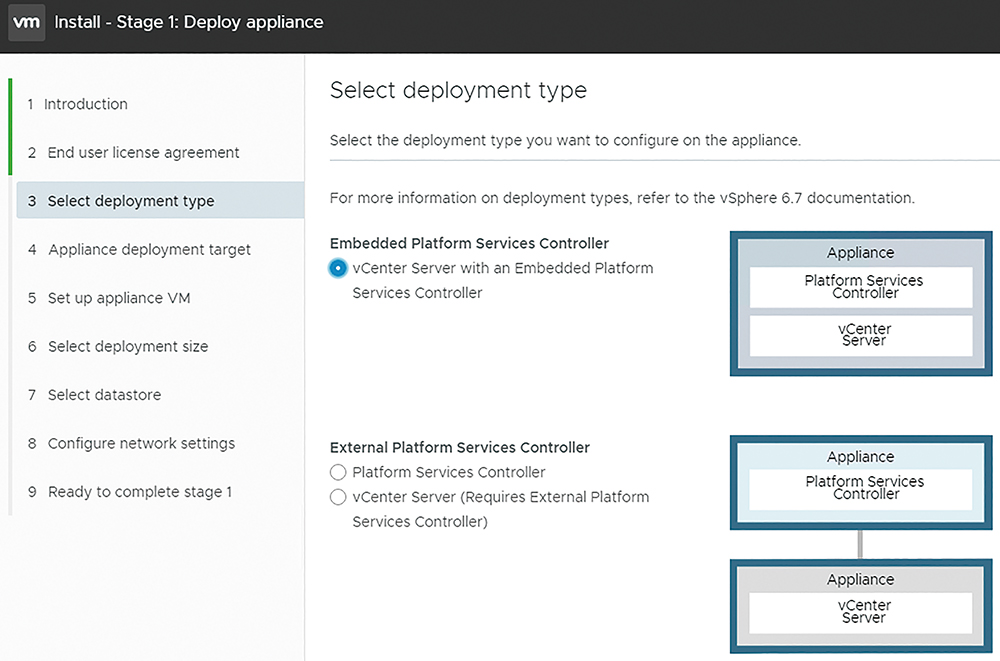Go to step 8 Configure network settings
The width and height of the screenshot is (1000, 661).
click(131, 443)
